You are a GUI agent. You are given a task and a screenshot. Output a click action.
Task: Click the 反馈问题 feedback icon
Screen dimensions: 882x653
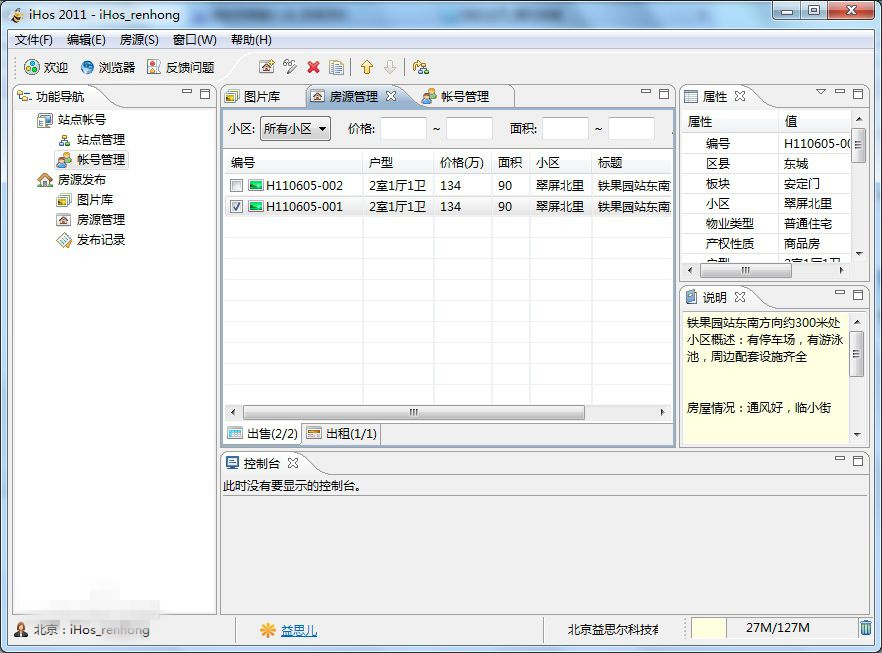pos(170,67)
